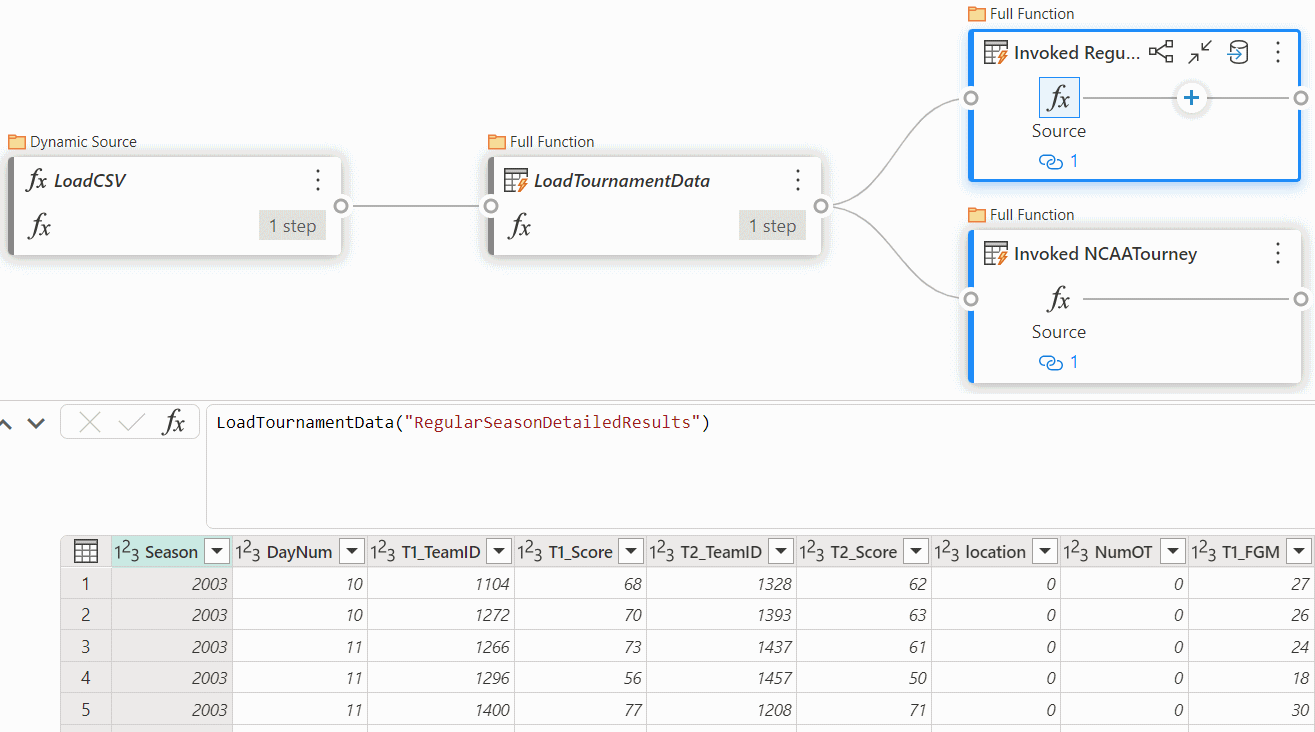1315x732 pixels.
Task: Click the 1 step badge on LoadCSV
Action: (x=292, y=226)
